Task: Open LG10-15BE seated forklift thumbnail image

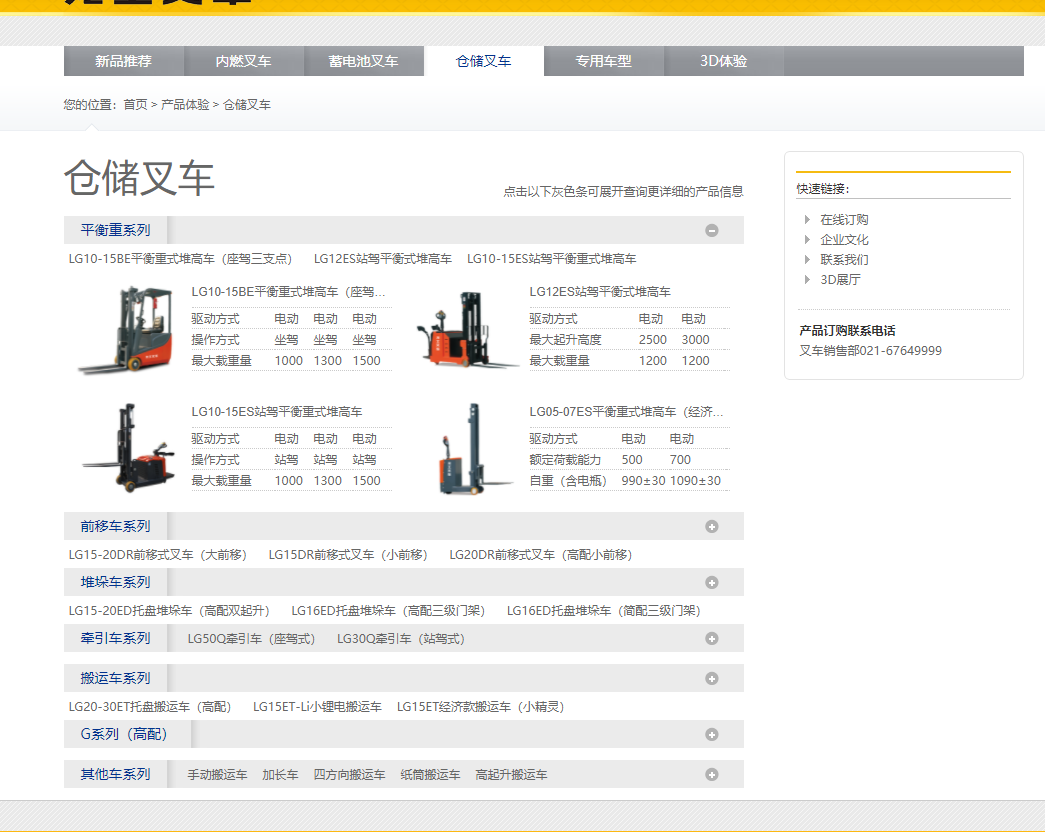Action: click(127, 330)
